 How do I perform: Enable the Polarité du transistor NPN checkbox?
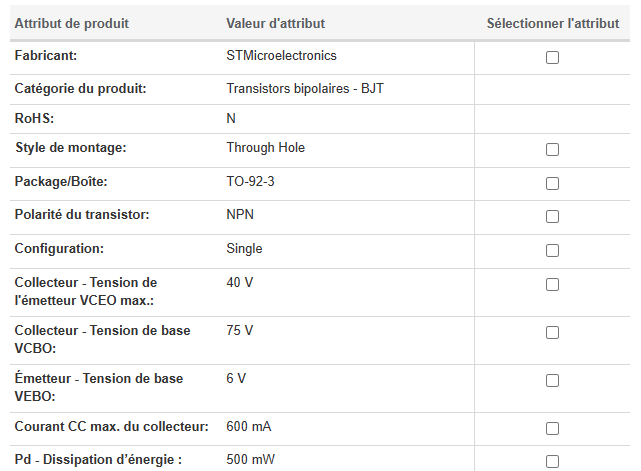coord(552,217)
